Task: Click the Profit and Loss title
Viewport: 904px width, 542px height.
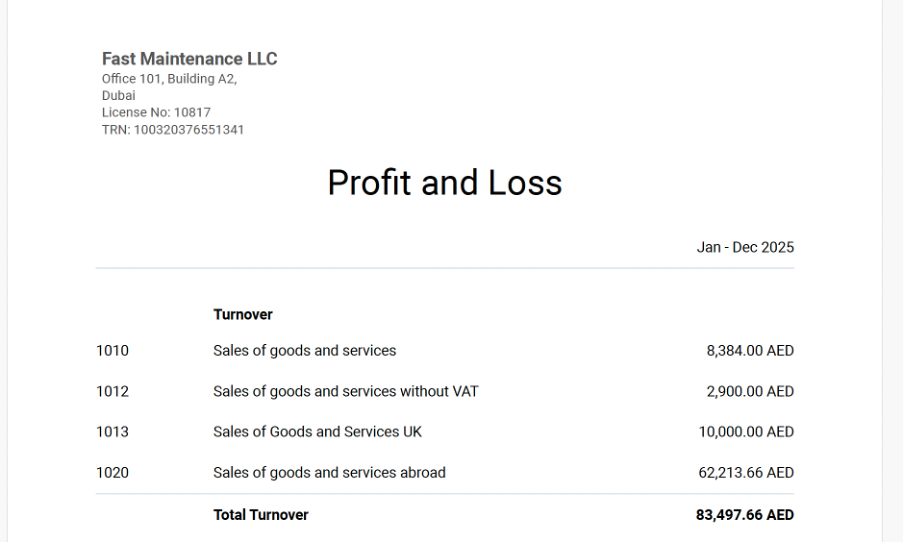Action: tap(445, 183)
